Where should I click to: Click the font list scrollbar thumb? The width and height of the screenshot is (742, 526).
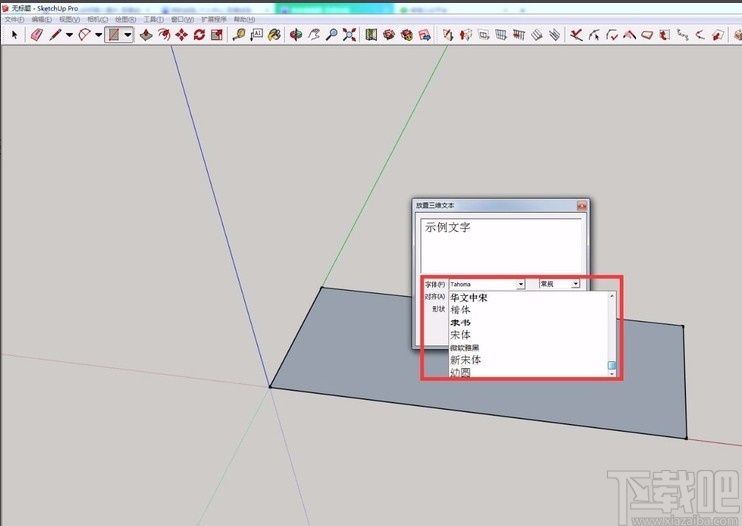point(612,365)
